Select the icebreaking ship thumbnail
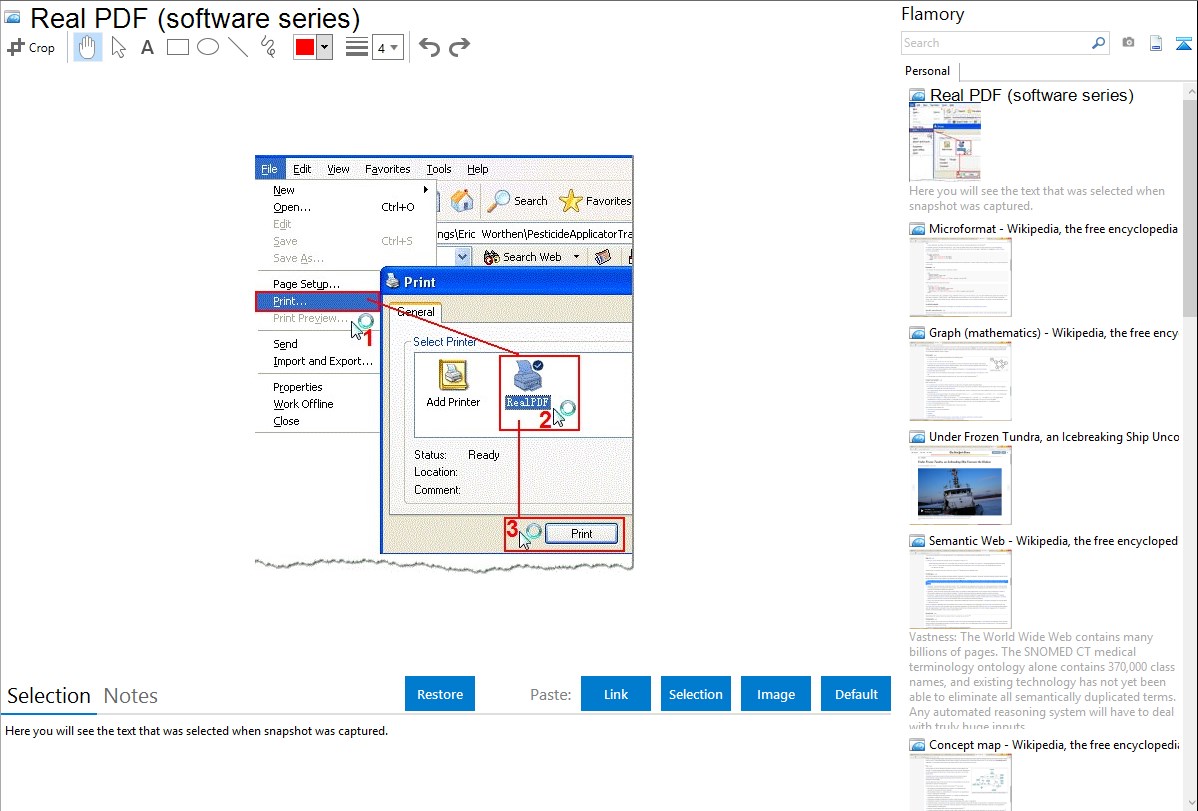The height and width of the screenshot is (811, 1198). pos(960,485)
